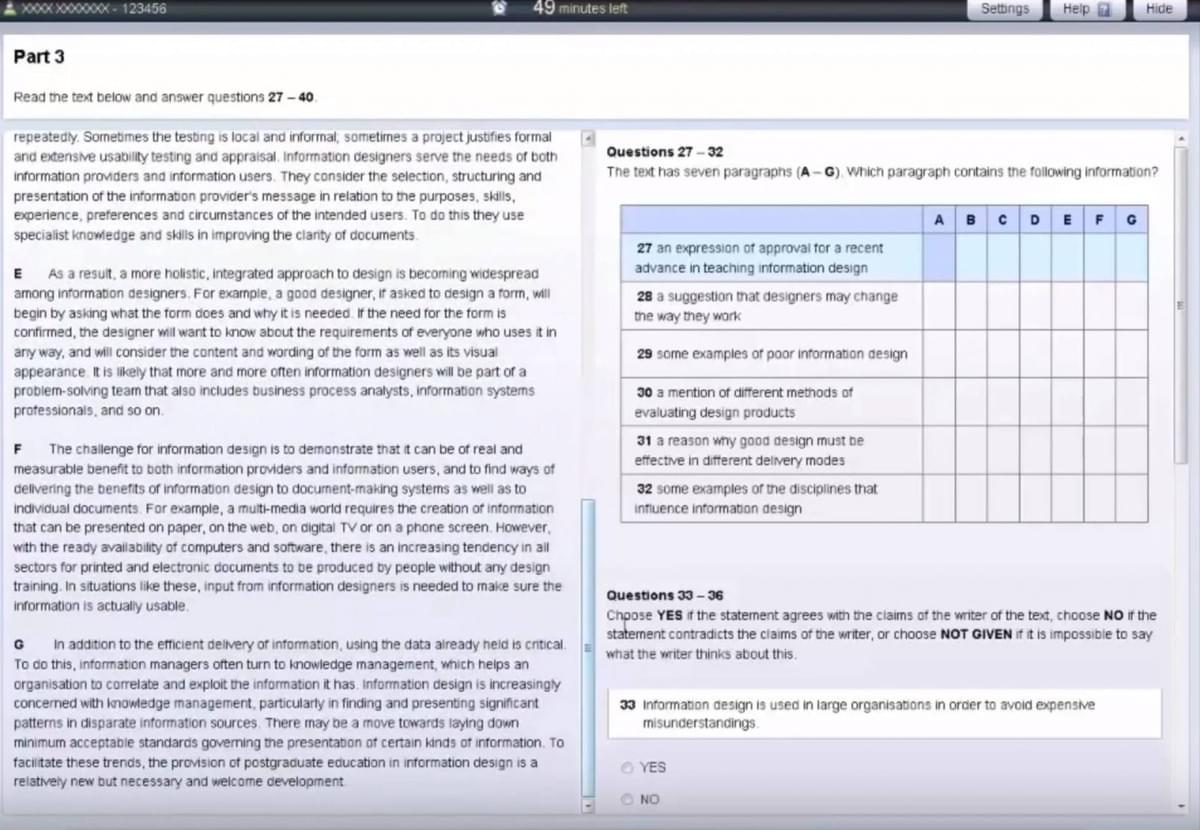Click paragraph F label in passage
The image size is (1200, 830).
point(18,449)
